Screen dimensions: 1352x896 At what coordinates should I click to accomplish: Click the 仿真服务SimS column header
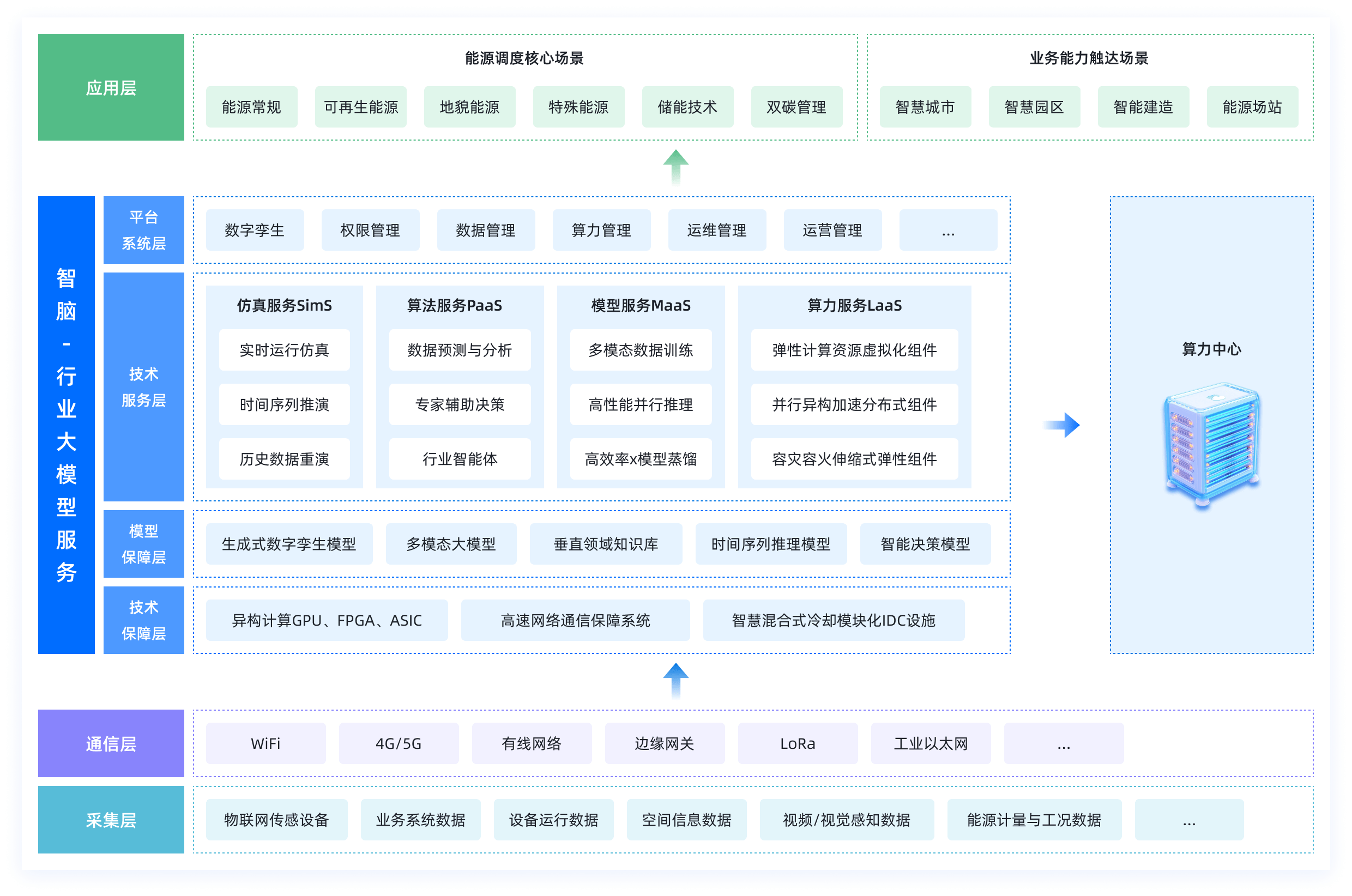[284, 306]
